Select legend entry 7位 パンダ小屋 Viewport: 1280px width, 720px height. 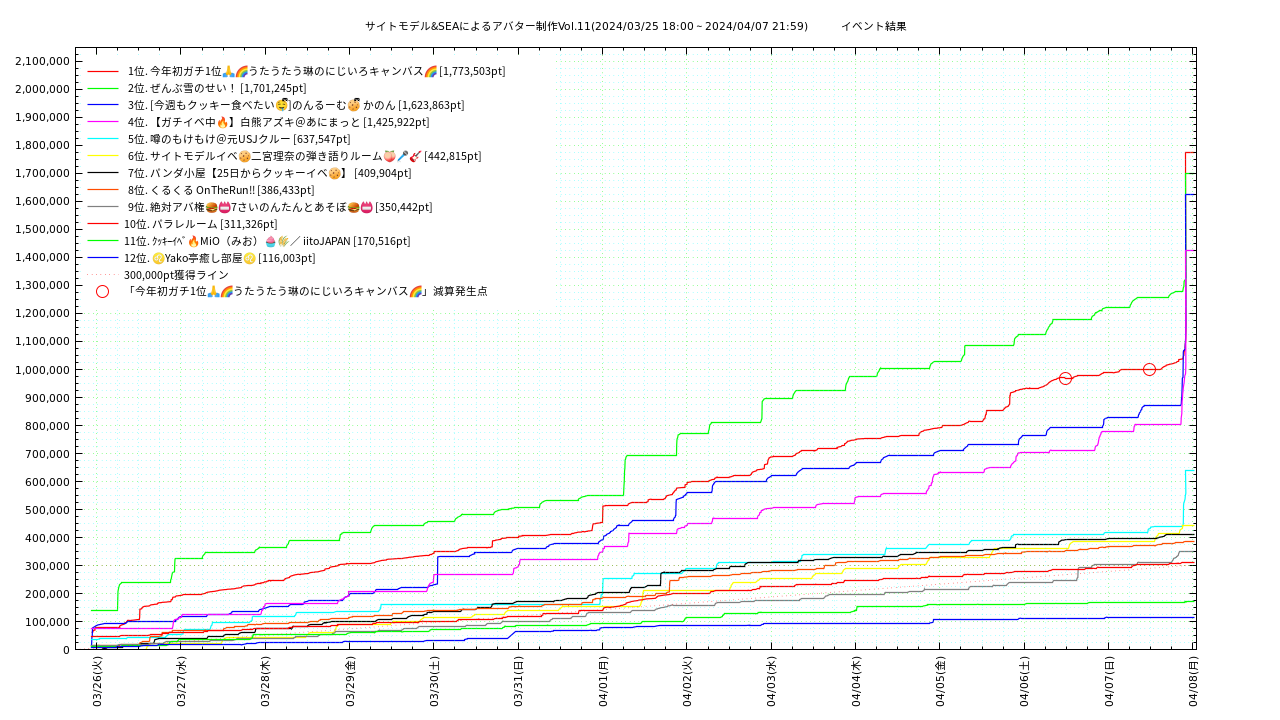point(269,173)
